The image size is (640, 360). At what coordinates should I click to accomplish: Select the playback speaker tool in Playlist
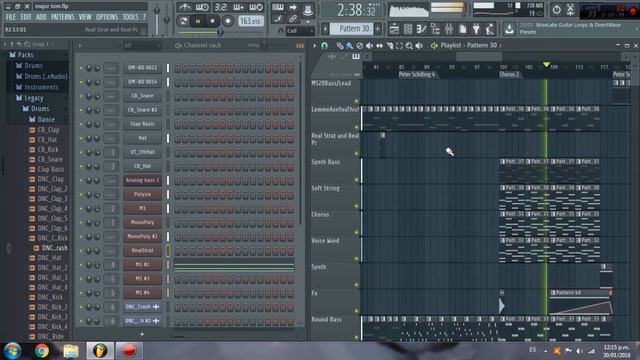(x=419, y=46)
